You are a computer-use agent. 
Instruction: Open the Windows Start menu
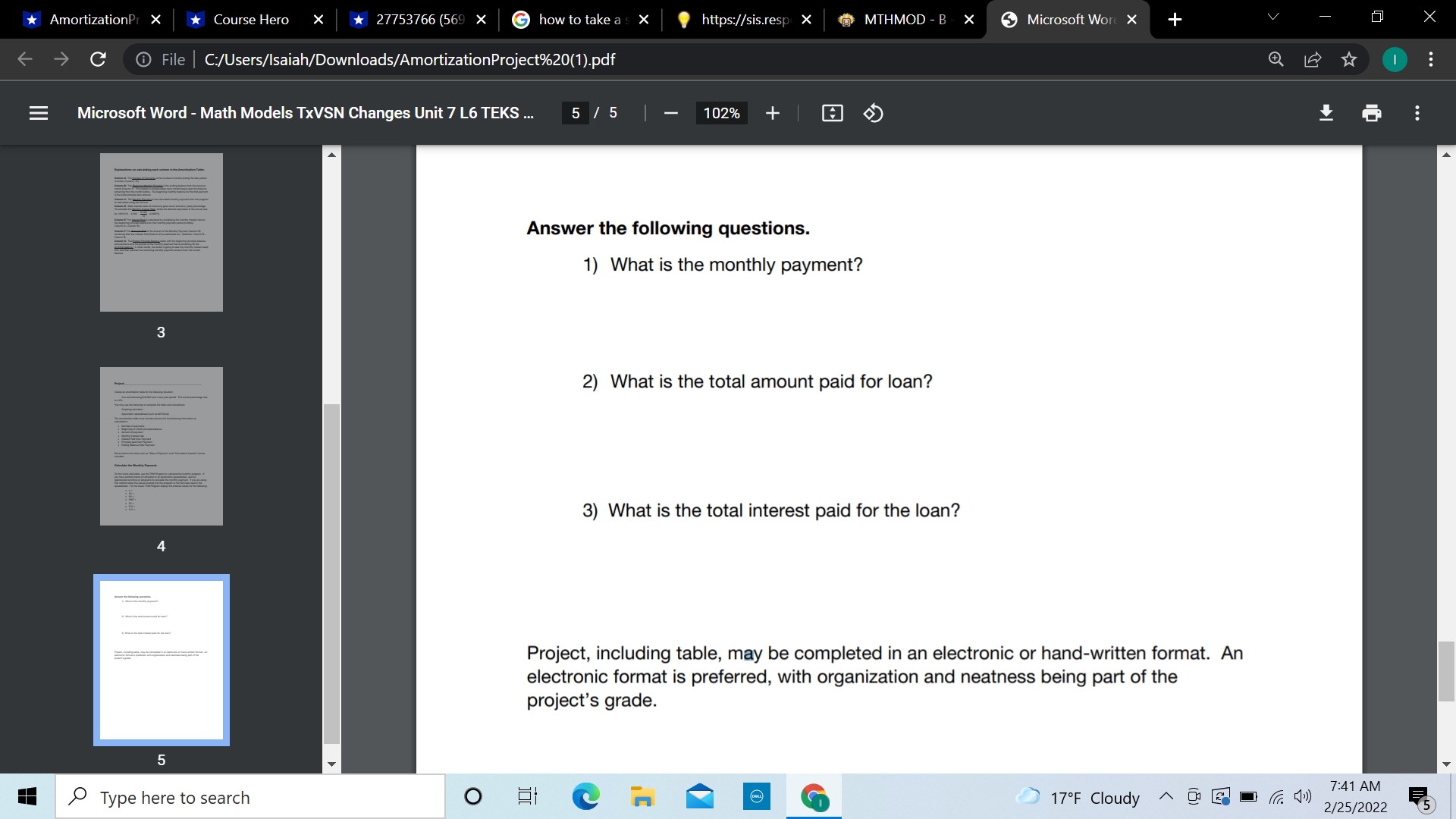(27, 796)
